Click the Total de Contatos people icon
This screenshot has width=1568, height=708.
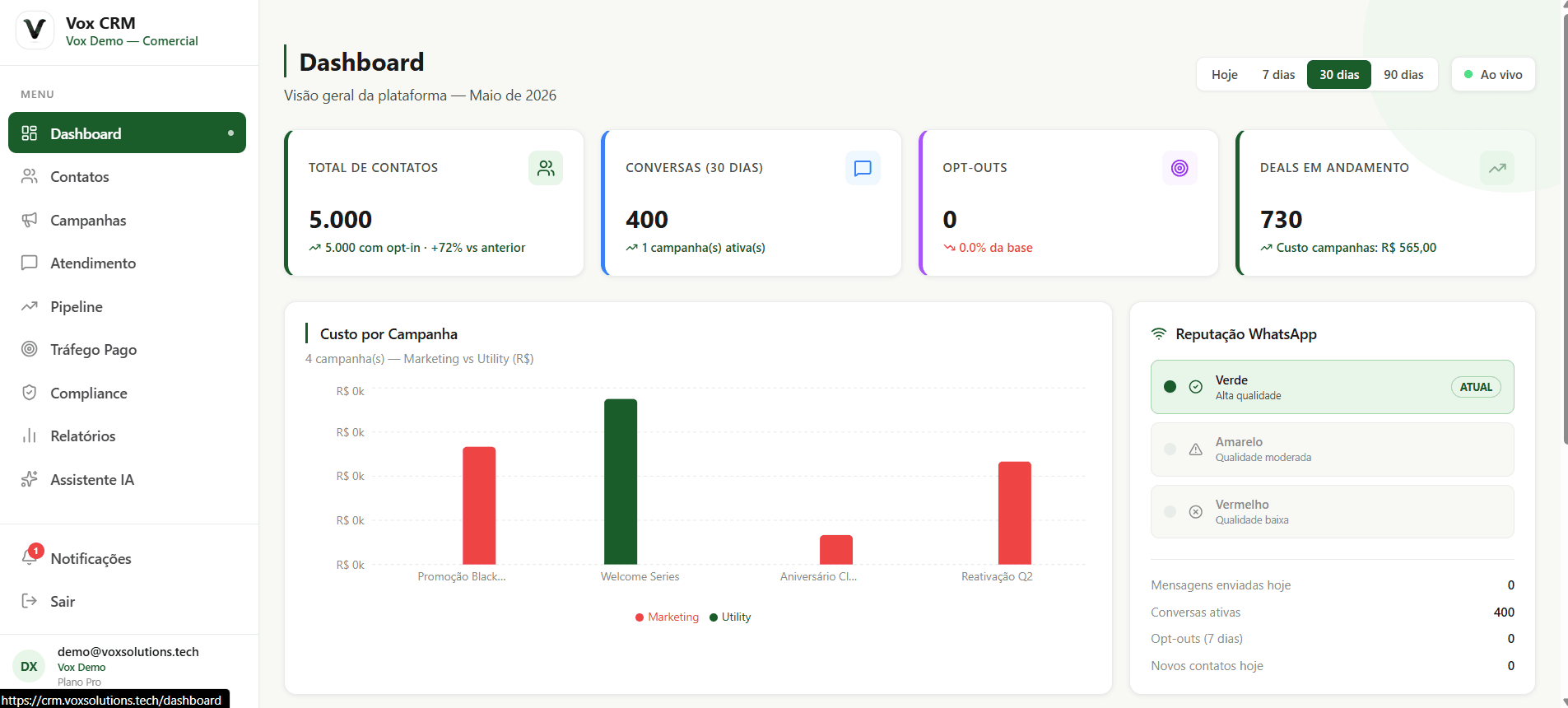(546, 168)
